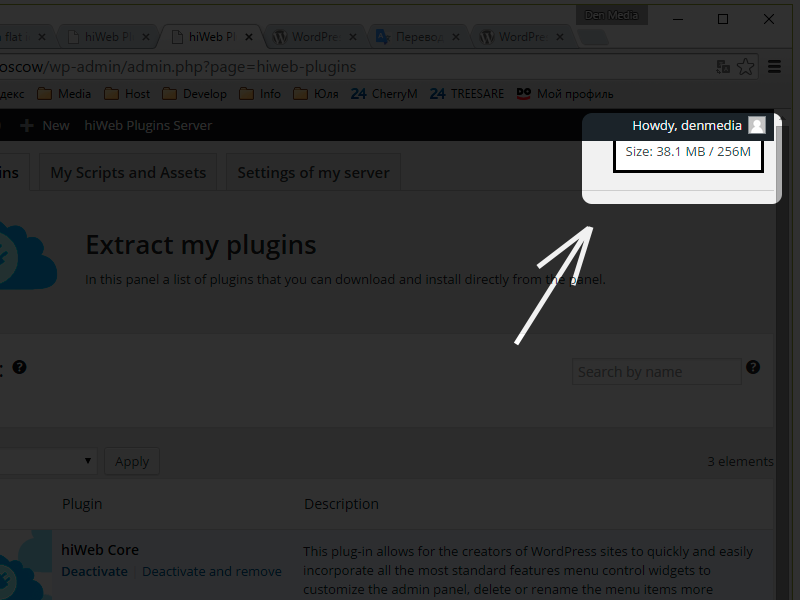800x600 pixels.
Task: Open hiWeb Plugins Server admin bar item
Action: pyautogui.click(x=148, y=126)
